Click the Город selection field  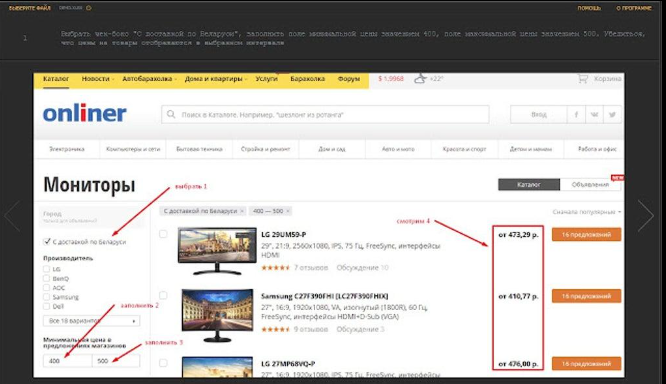(x=93, y=217)
